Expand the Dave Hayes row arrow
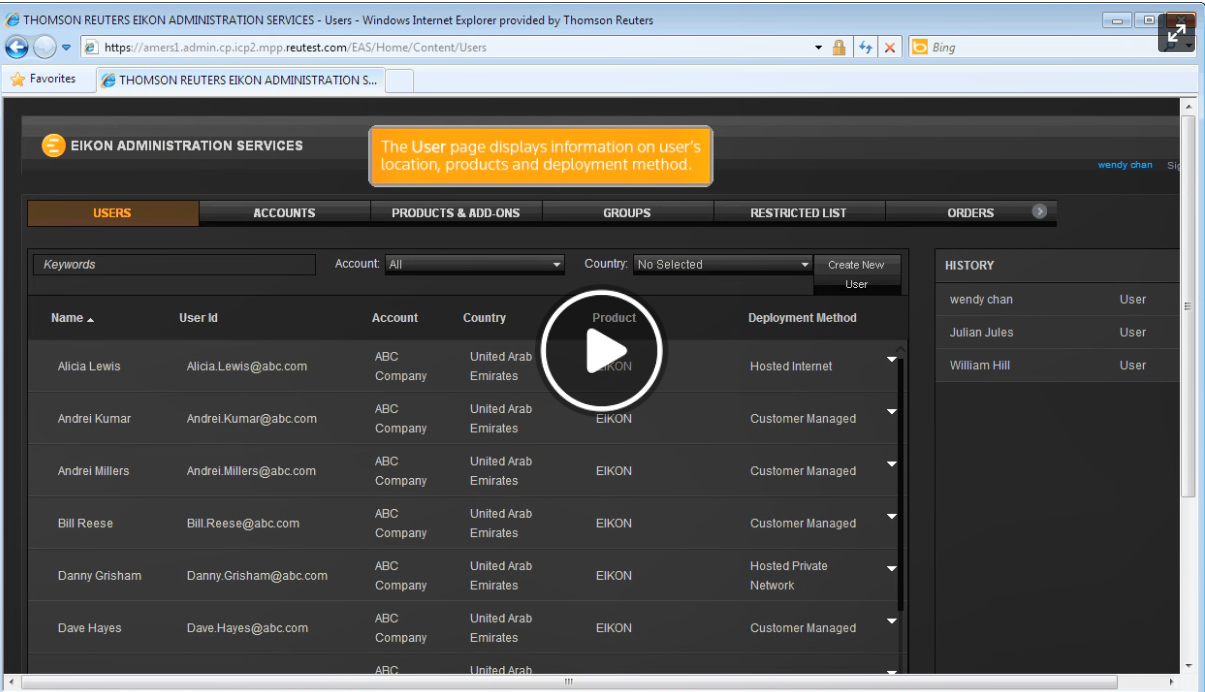Image resolution: width=1205 pixels, height=692 pixels. pos(891,621)
